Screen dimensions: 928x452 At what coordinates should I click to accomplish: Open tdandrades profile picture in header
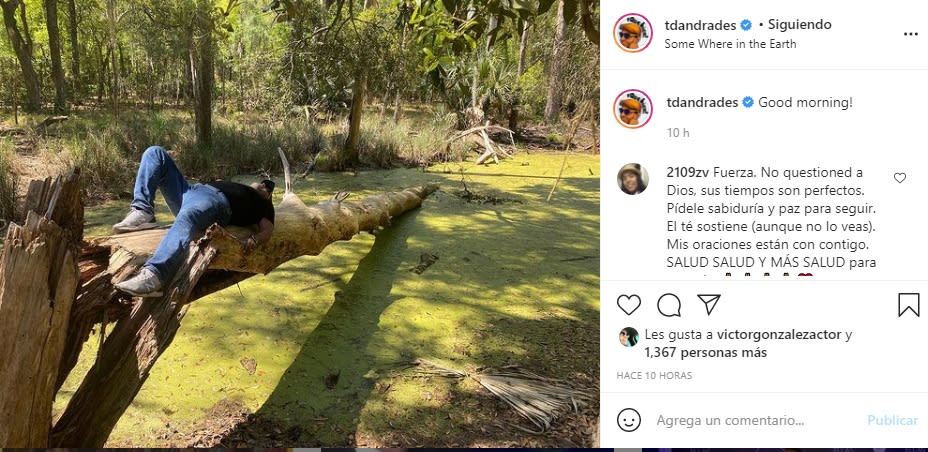tap(633, 33)
